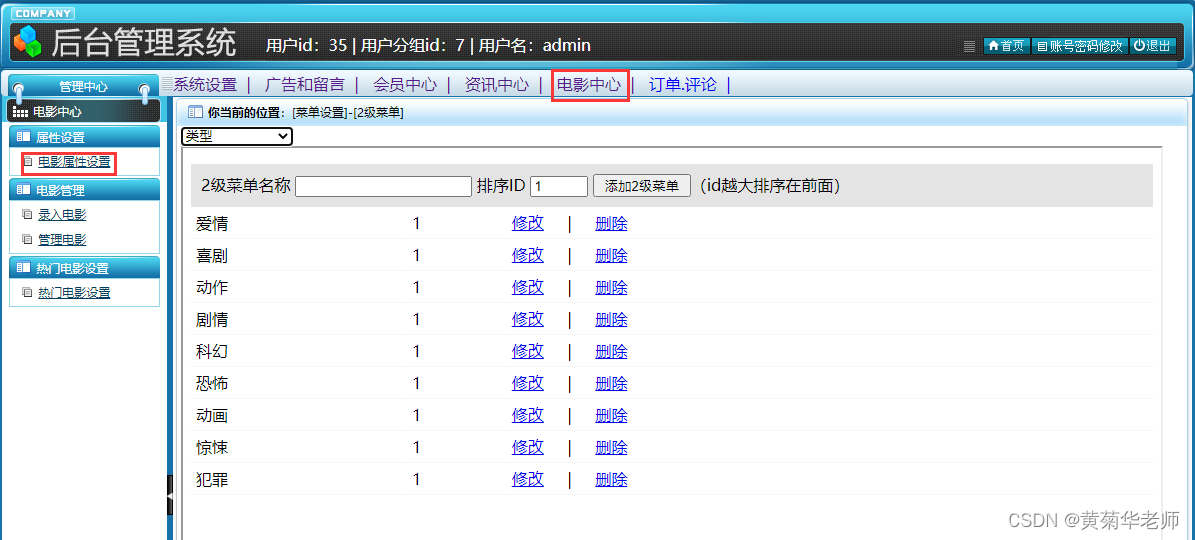1195x540 pixels.
Task: Edit the 剧情 entry via 修改
Action: click(528, 320)
